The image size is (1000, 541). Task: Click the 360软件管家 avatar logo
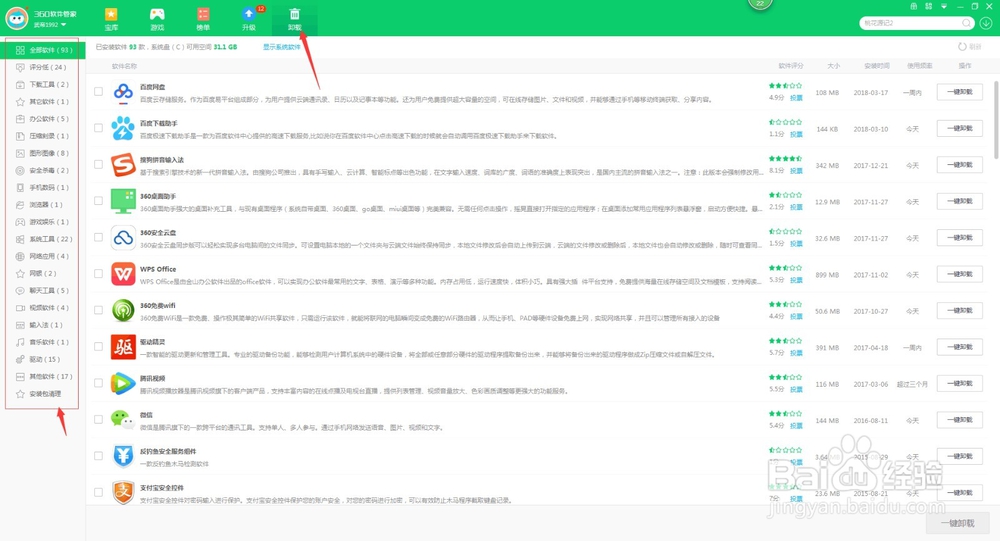tap(17, 18)
